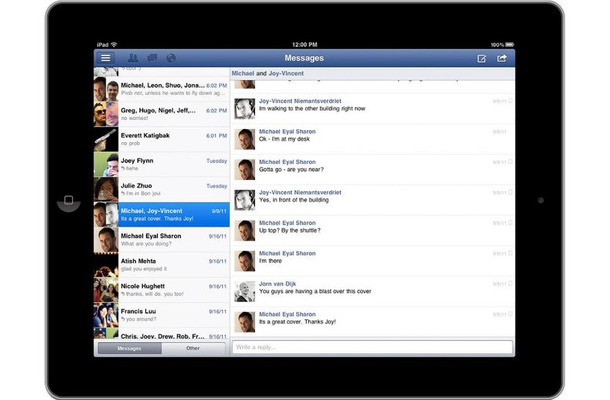Open the messages bubble icon in header

click(x=152, y=58)
